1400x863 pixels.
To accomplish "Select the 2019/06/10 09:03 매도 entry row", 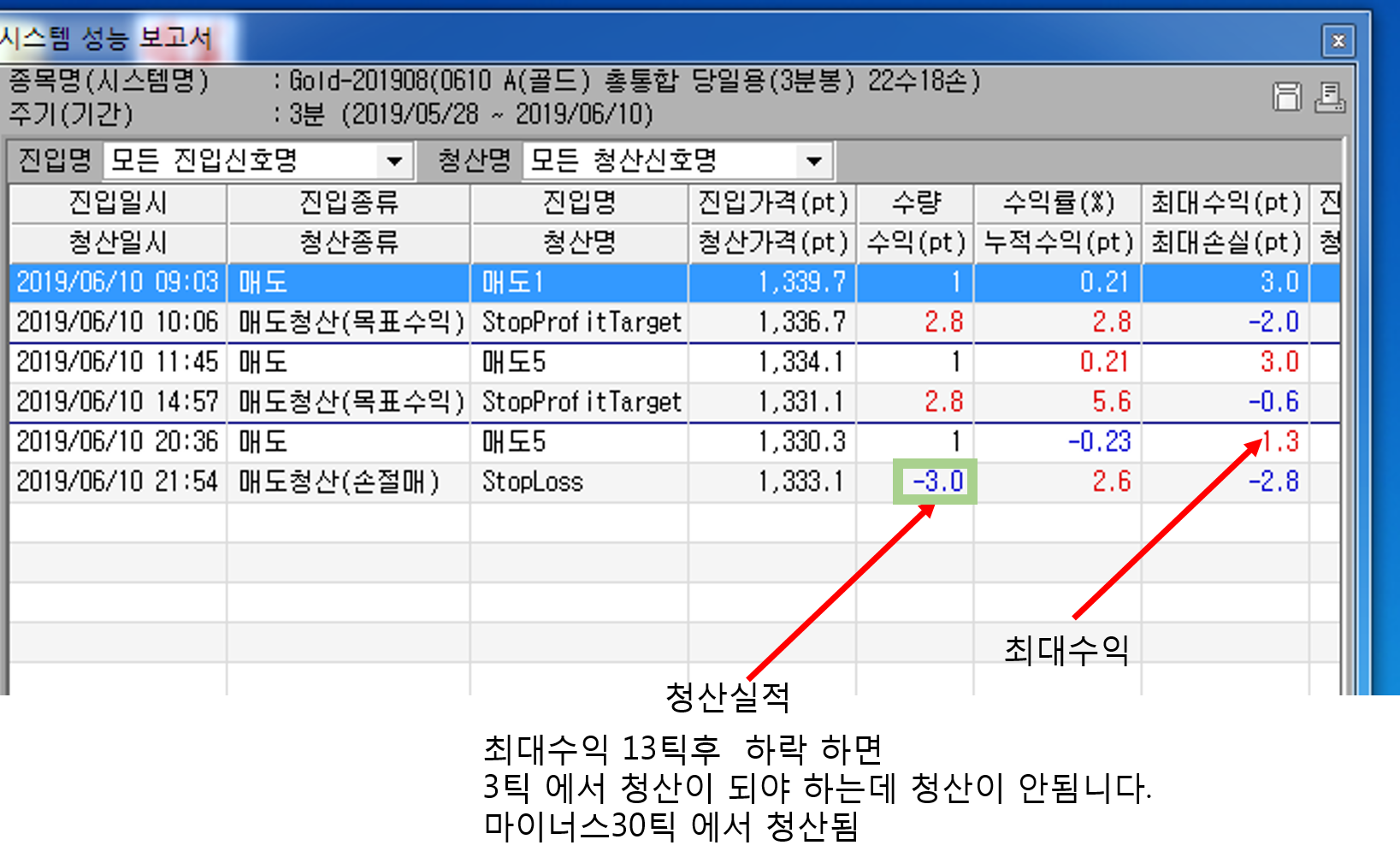I will pyautogui.click(x=675, y=282).
